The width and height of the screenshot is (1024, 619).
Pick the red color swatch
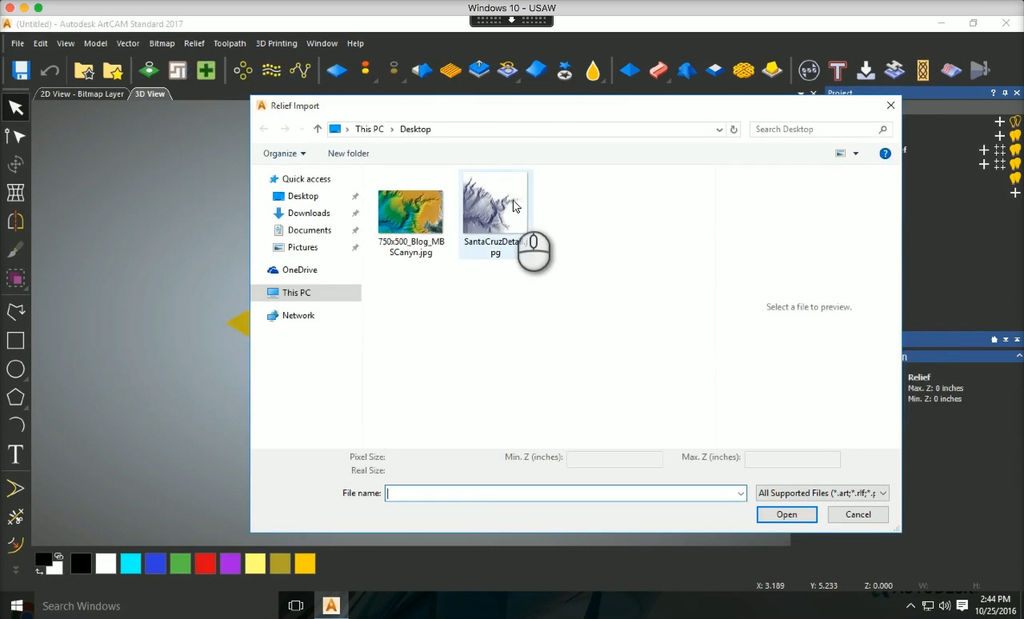tap(204, 563)
